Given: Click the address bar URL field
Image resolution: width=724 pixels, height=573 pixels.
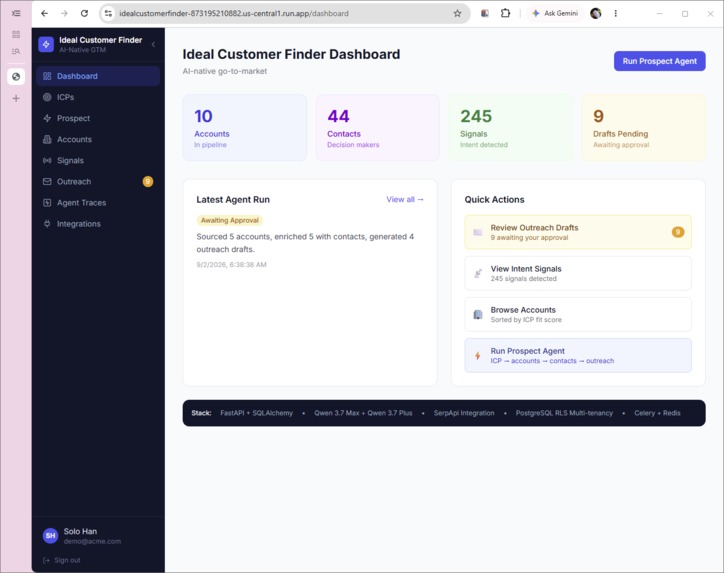Looking at the screenshot, I should pyautogui.click(x=283, y=13).
